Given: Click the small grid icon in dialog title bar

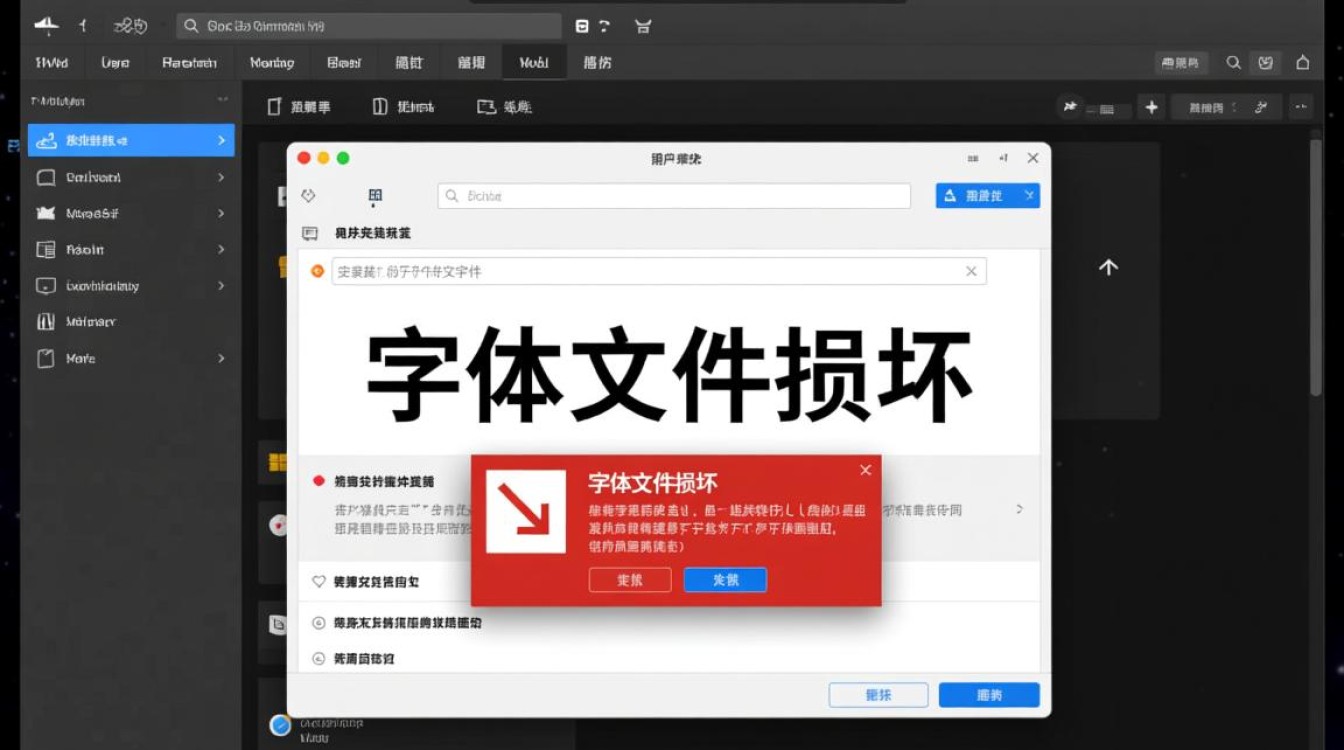Looking at the screenshot, I should 973,159.
